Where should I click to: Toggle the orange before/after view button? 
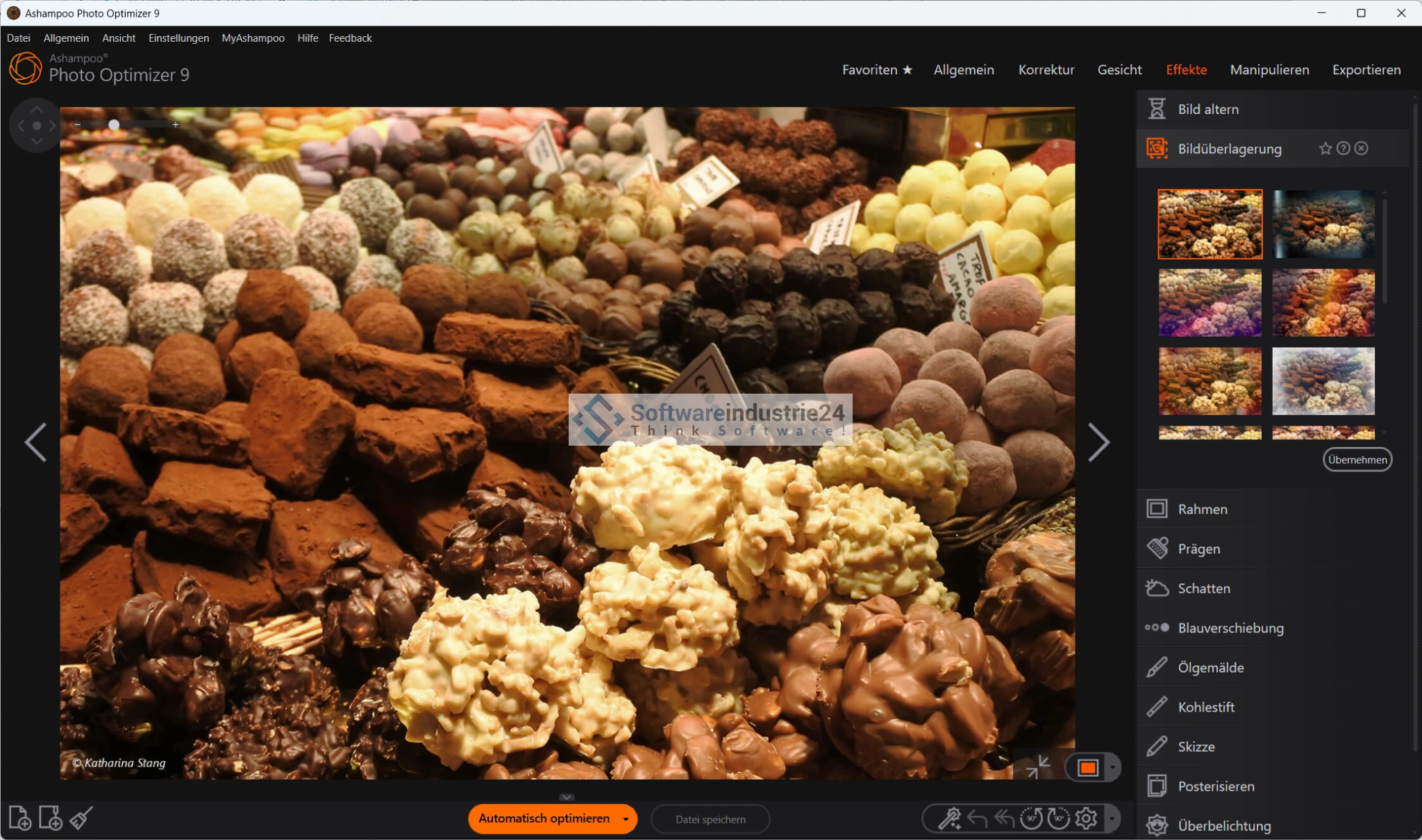tap(1087, 768)
